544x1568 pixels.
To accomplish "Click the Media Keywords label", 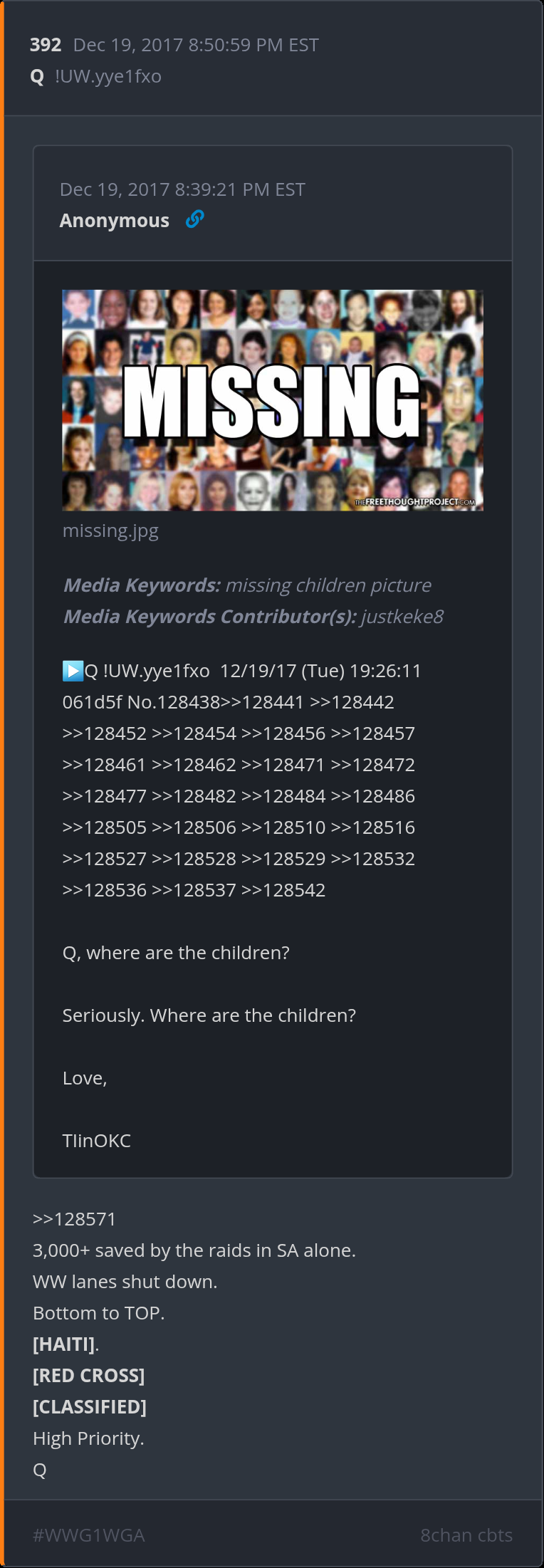I will coord(142,585).
